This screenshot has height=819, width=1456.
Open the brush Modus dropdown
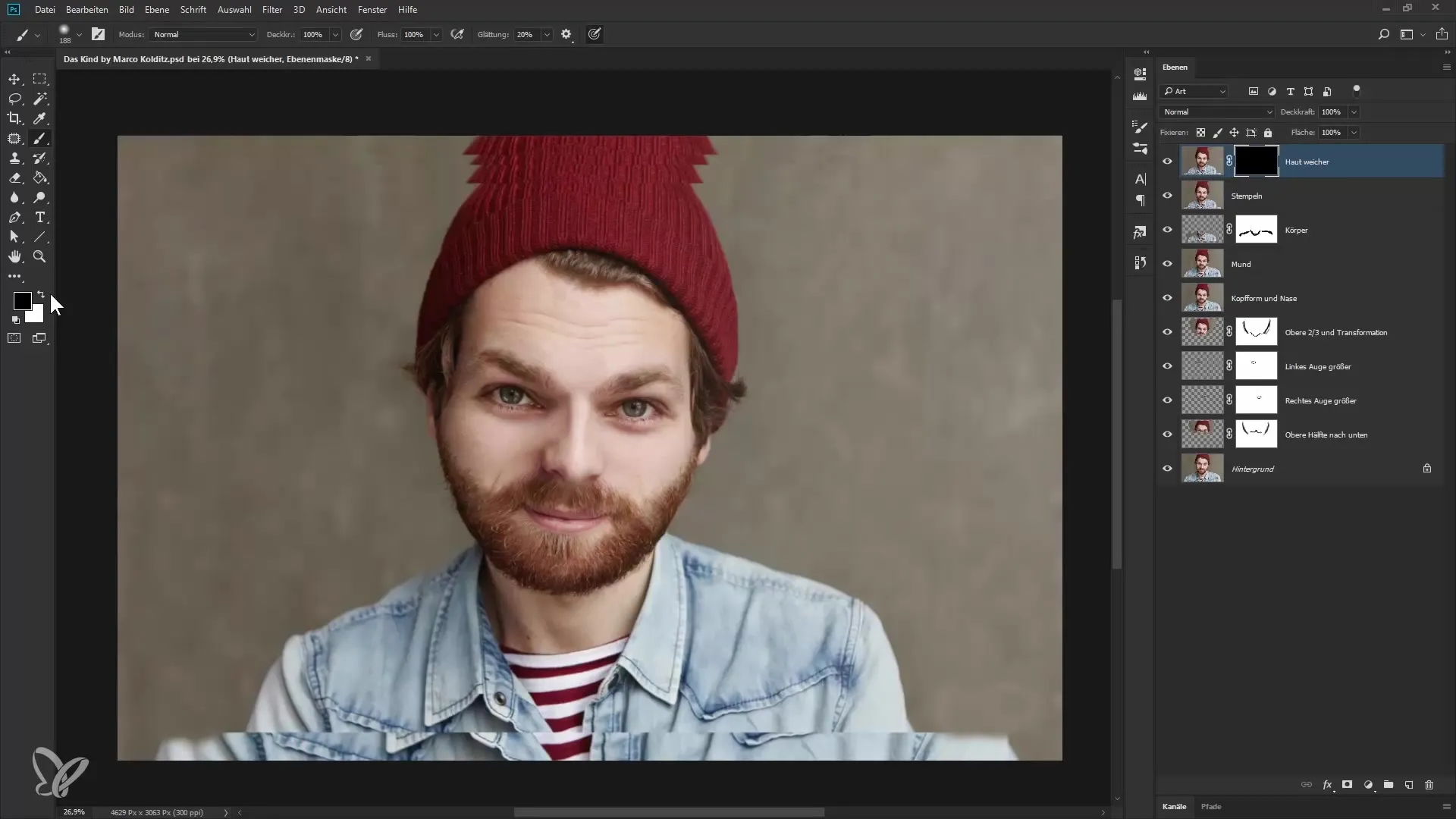[x=203, y=35]
